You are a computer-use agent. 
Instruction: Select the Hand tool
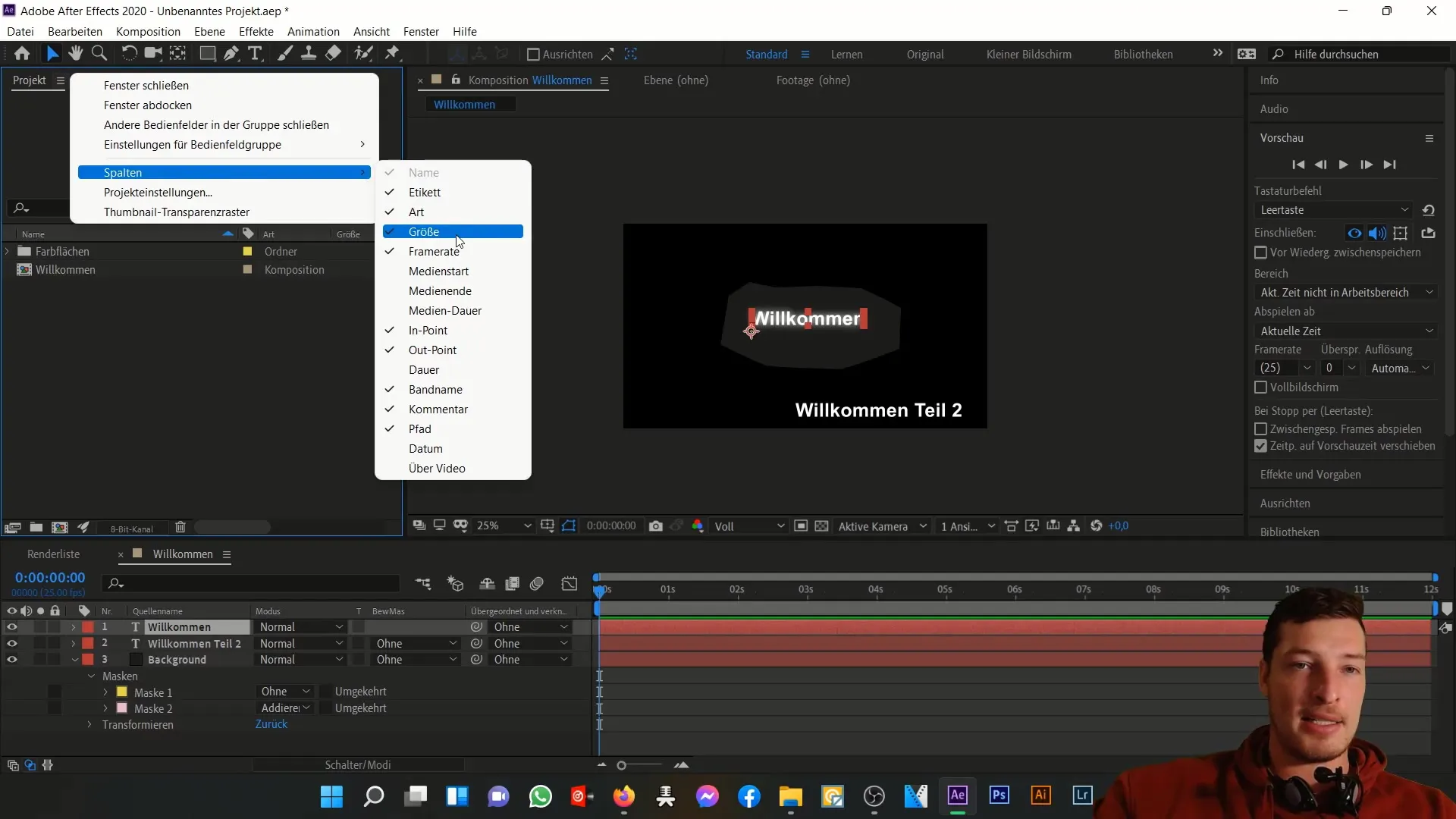click(x=75, y=54)
